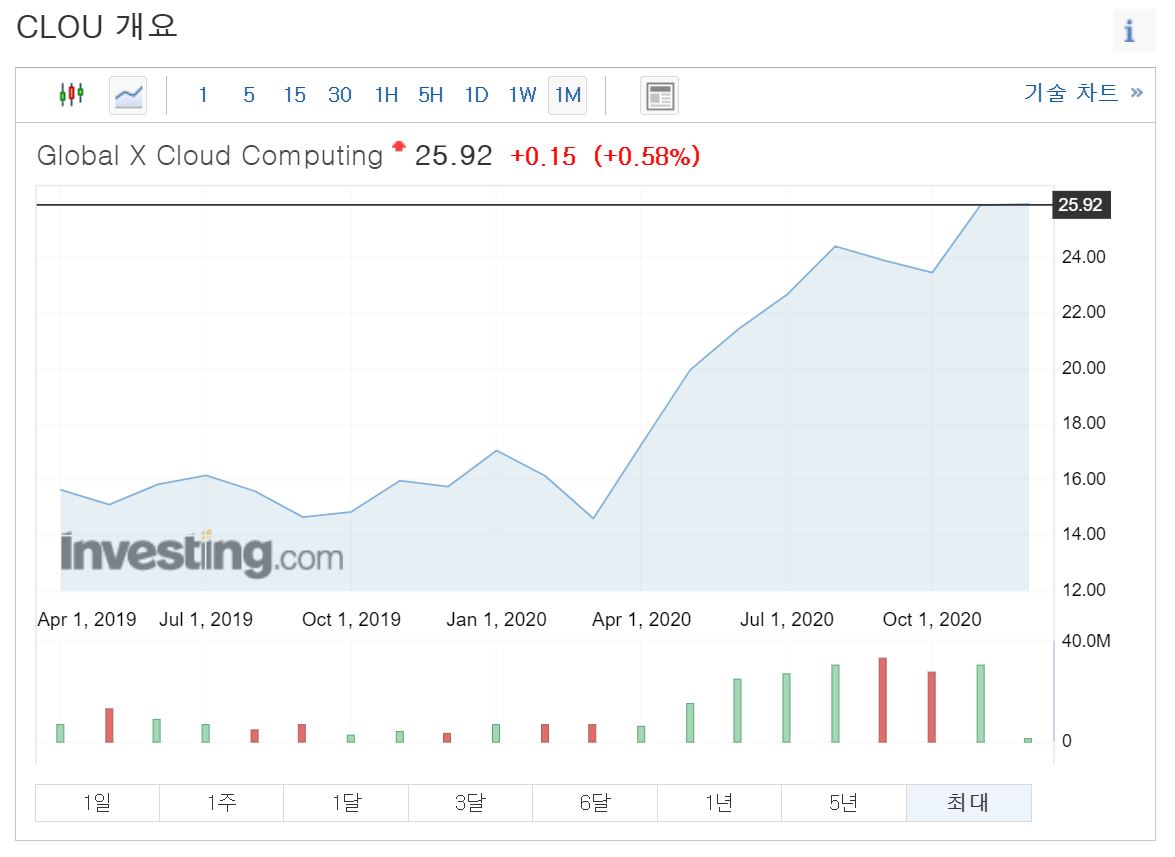
Task: Click the Jul 1, 2019 axis label
Action: tap(206, 620)
